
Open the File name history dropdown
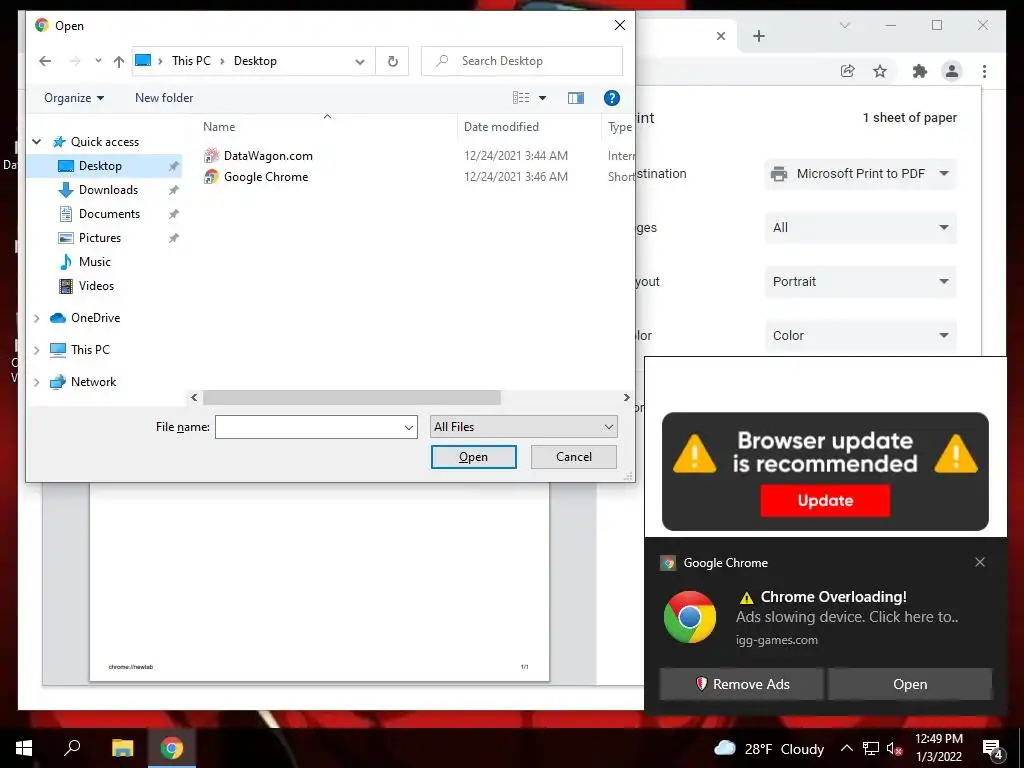click(x=409, y=427)
